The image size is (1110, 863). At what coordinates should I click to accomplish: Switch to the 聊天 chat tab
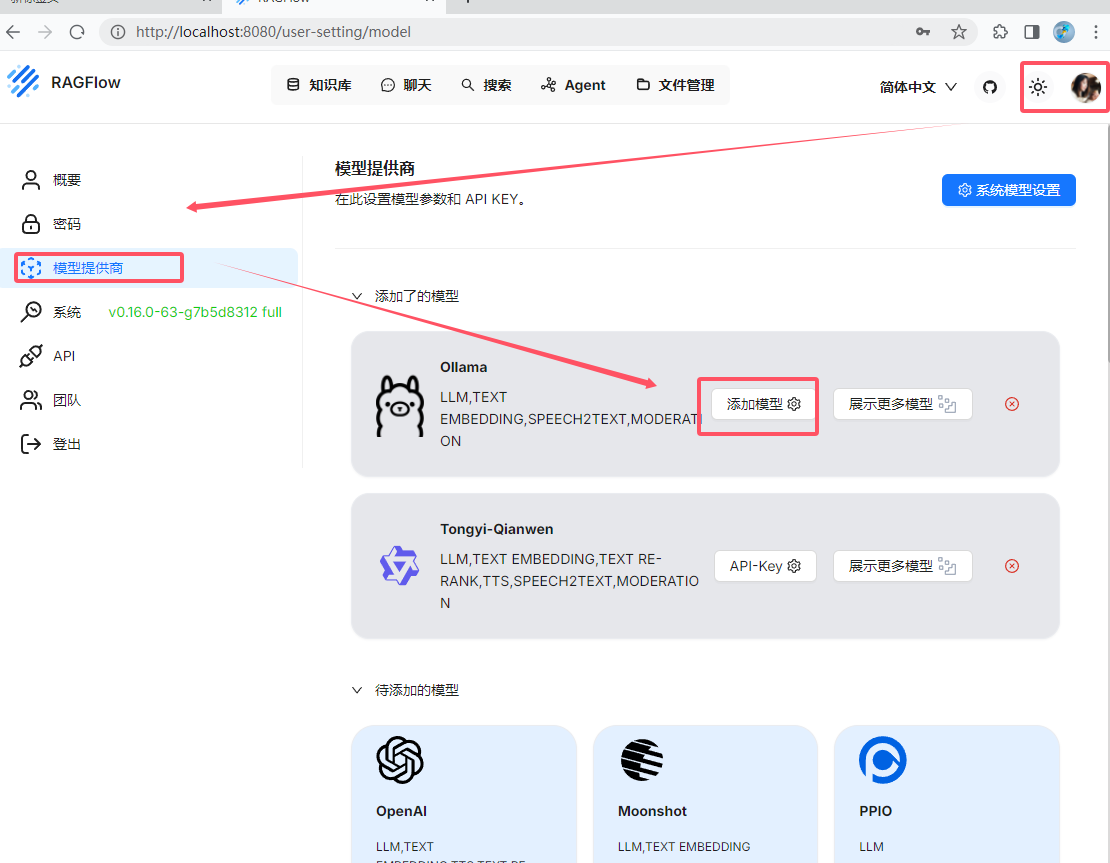(406, 85)
